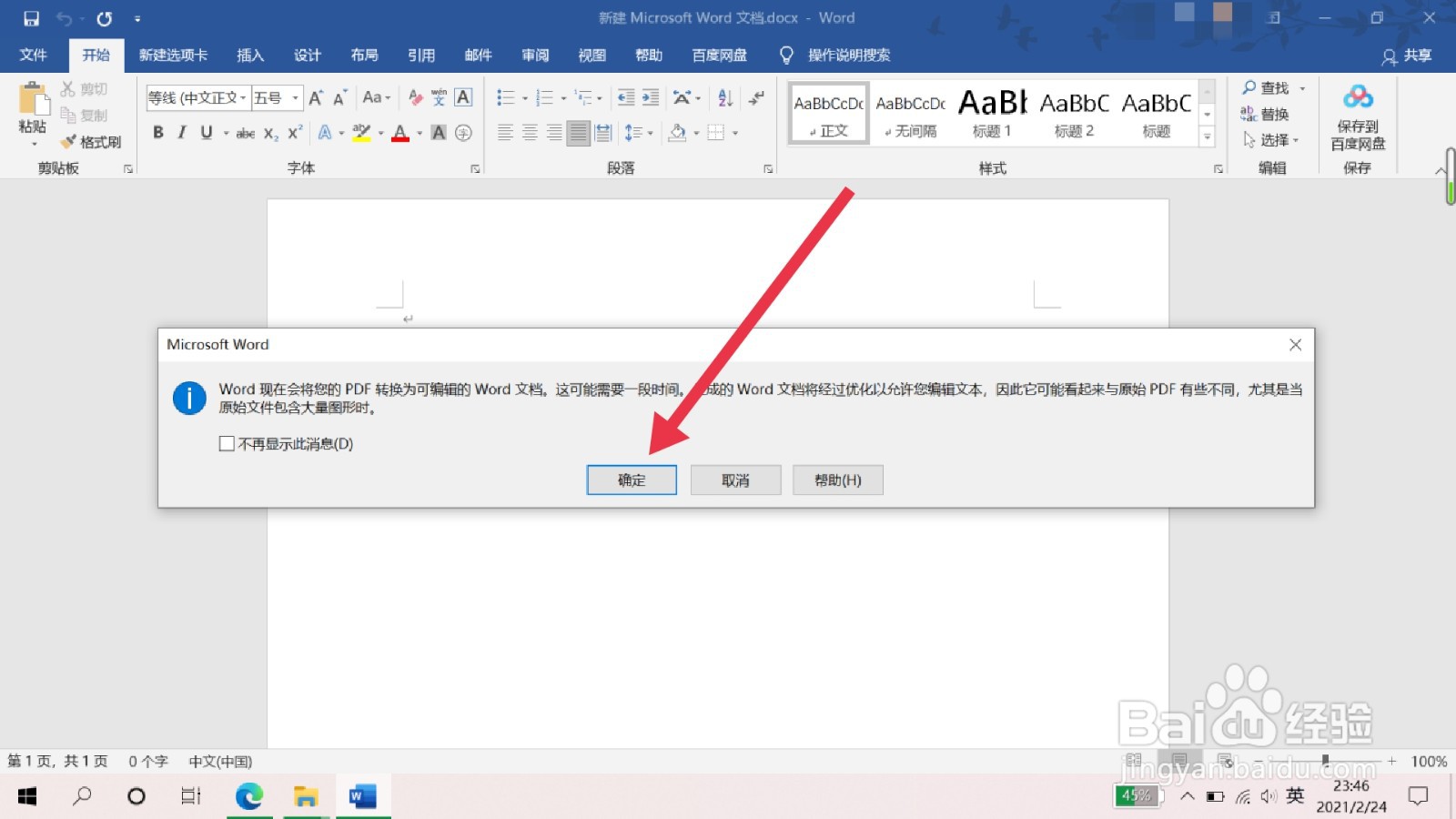
Task: Toggle Strikethrough formatting
Action: [x=246, y=133]
